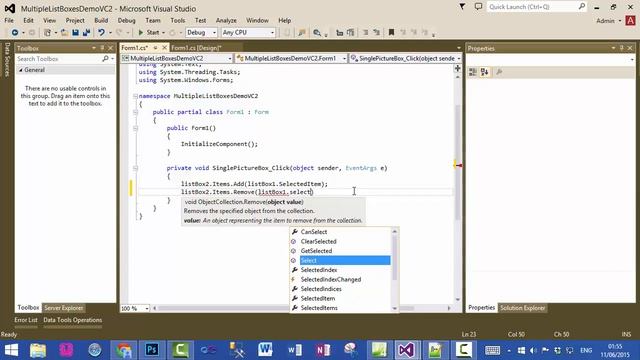This screenshot has width=640, height=360.
Task: Open the Data Sources side tab
Action: click(x=7, y=59)
